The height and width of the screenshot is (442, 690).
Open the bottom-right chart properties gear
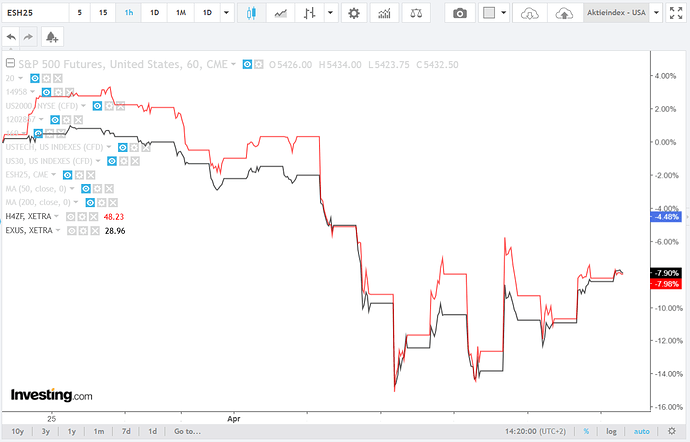pos(672,431)
